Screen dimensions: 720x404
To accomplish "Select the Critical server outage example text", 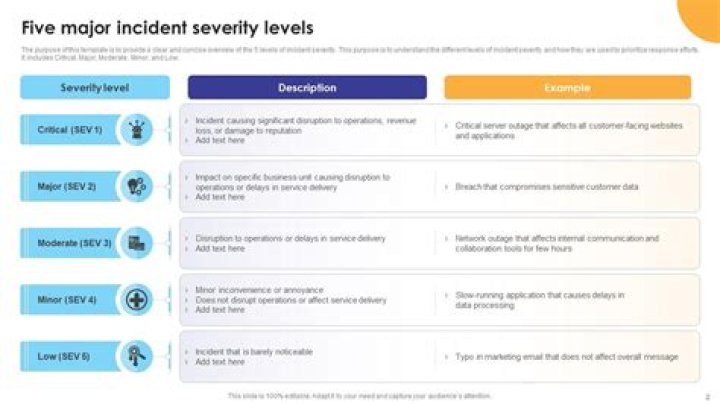I will coord(568,130).
